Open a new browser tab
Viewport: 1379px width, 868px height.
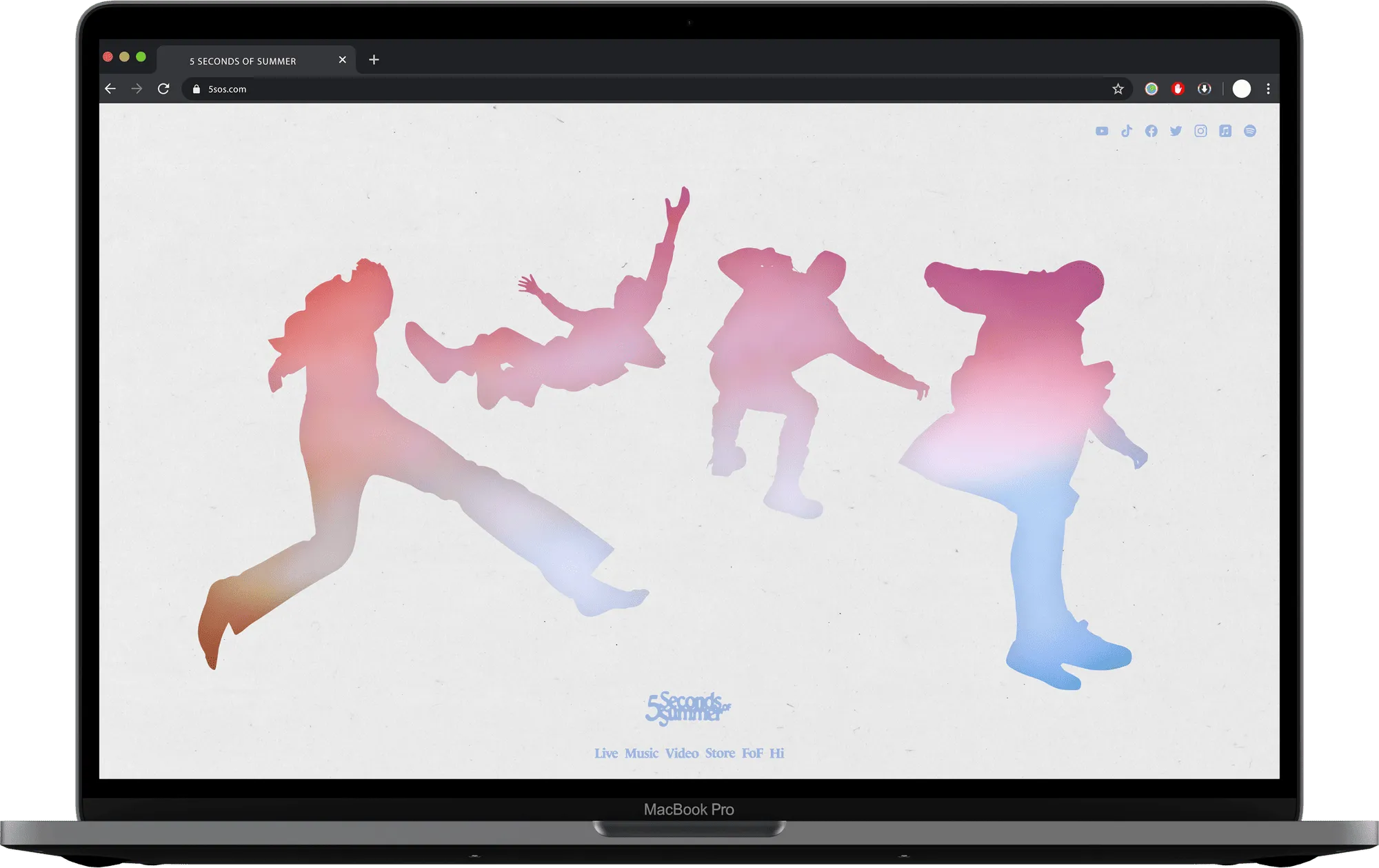[x=374, y=60]
